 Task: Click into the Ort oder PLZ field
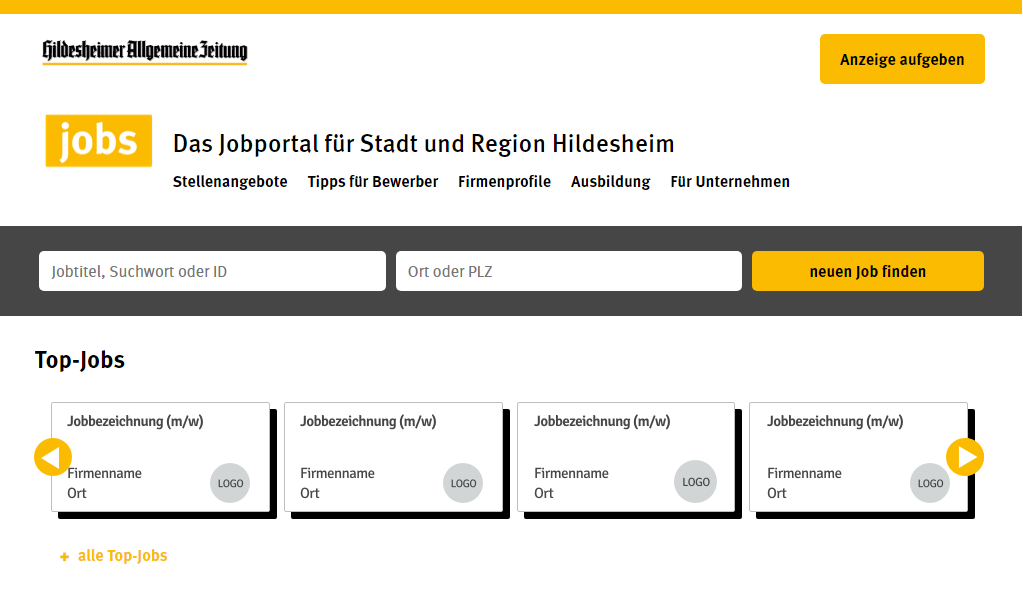[x=568, y=271]
